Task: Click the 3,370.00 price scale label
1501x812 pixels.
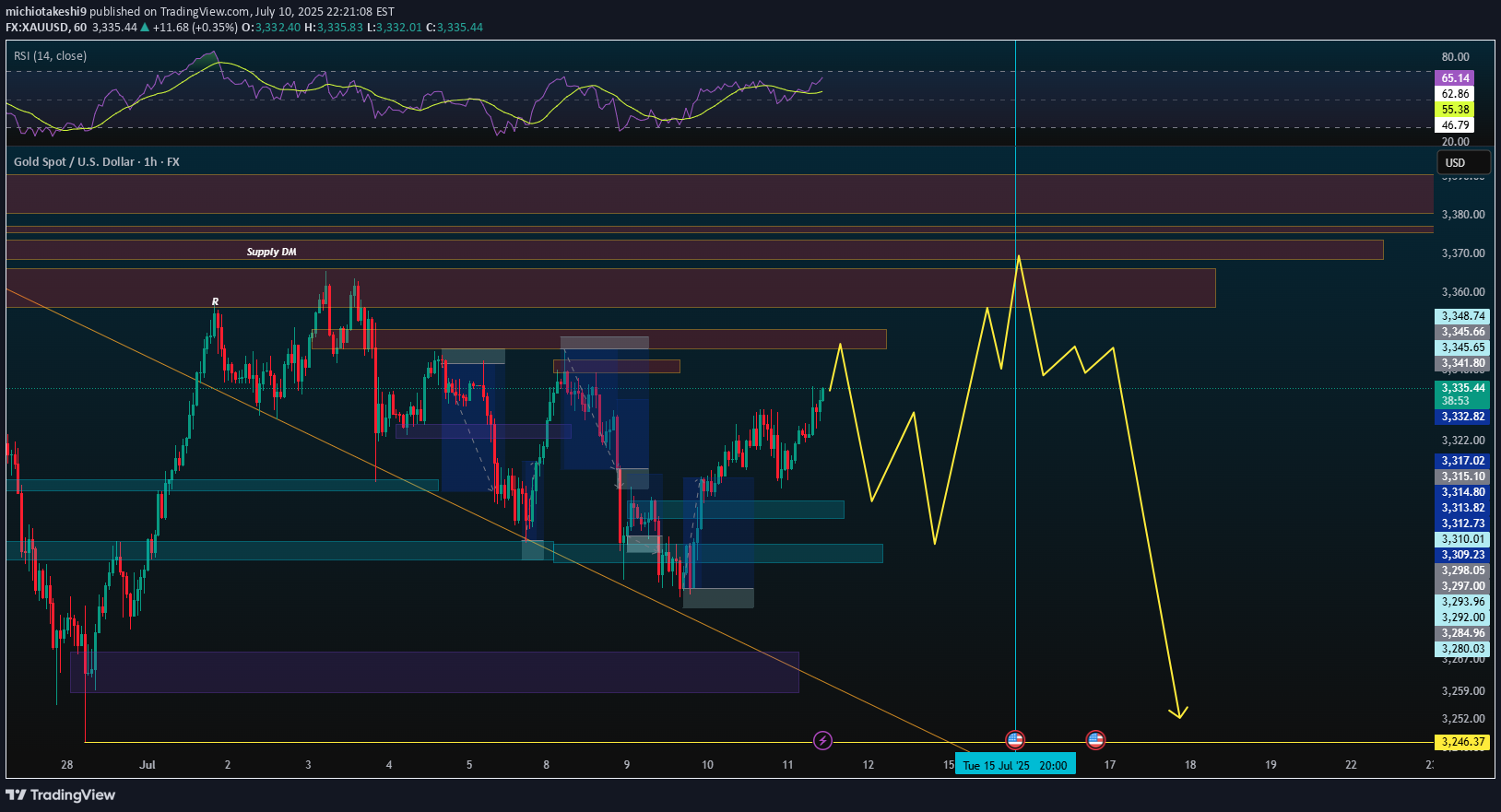Action: click(1463, 253)
